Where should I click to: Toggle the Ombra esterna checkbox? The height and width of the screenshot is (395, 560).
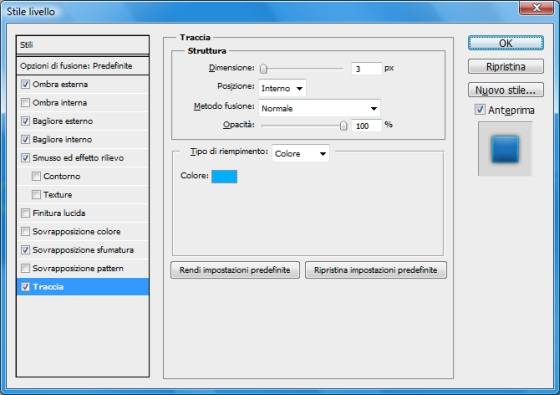point(25,84)
